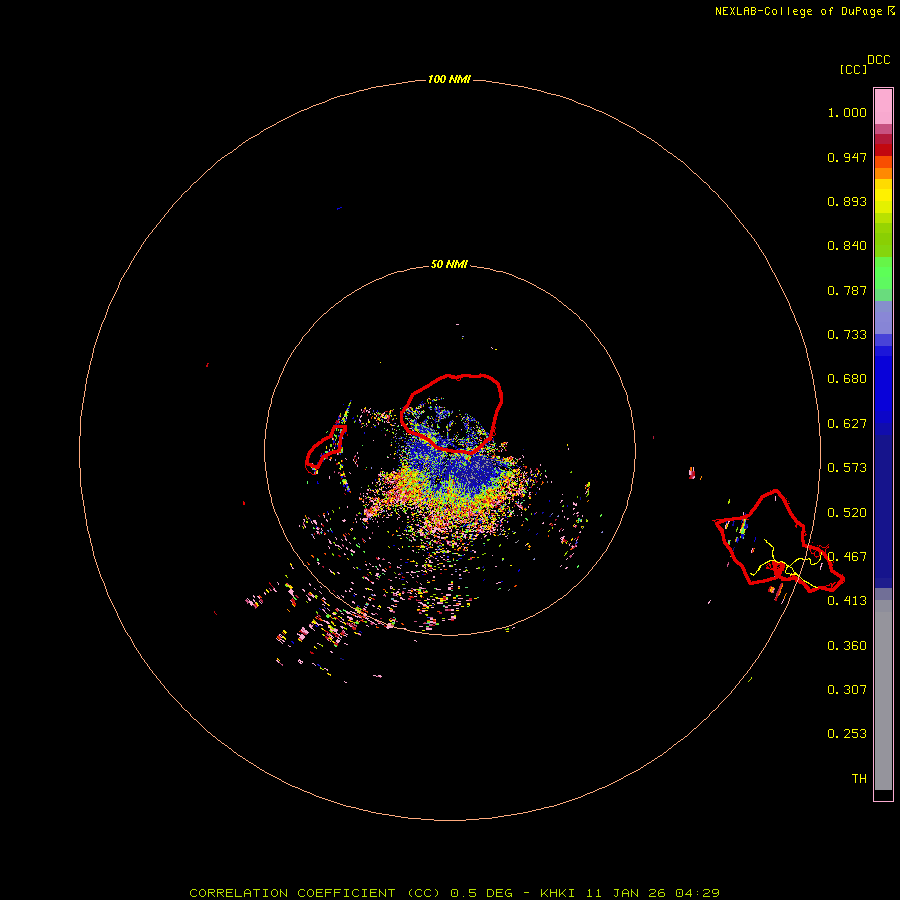Click the 50 NMI range ring label

449,264
